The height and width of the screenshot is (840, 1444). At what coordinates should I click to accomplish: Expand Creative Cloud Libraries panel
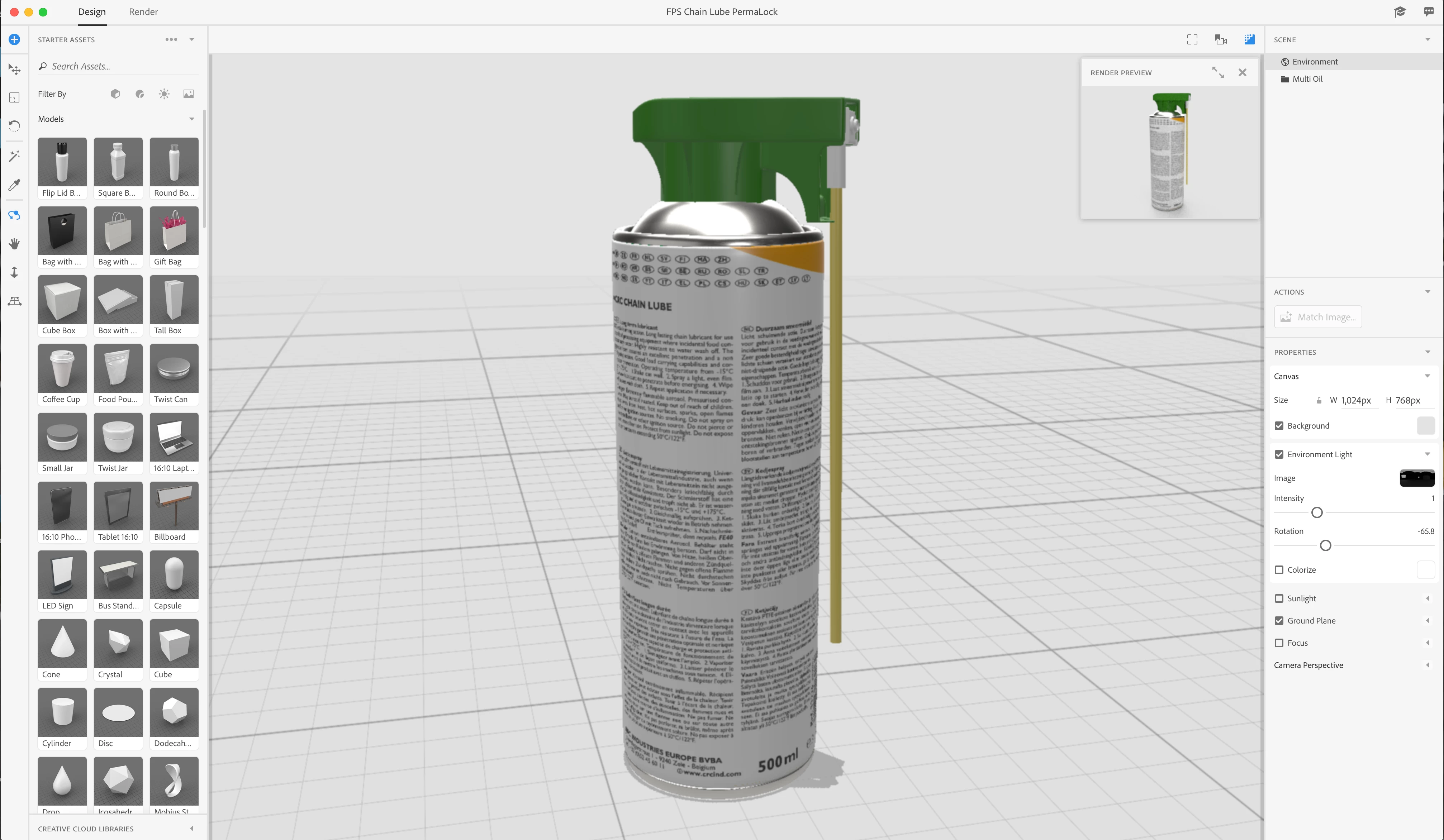191,829
